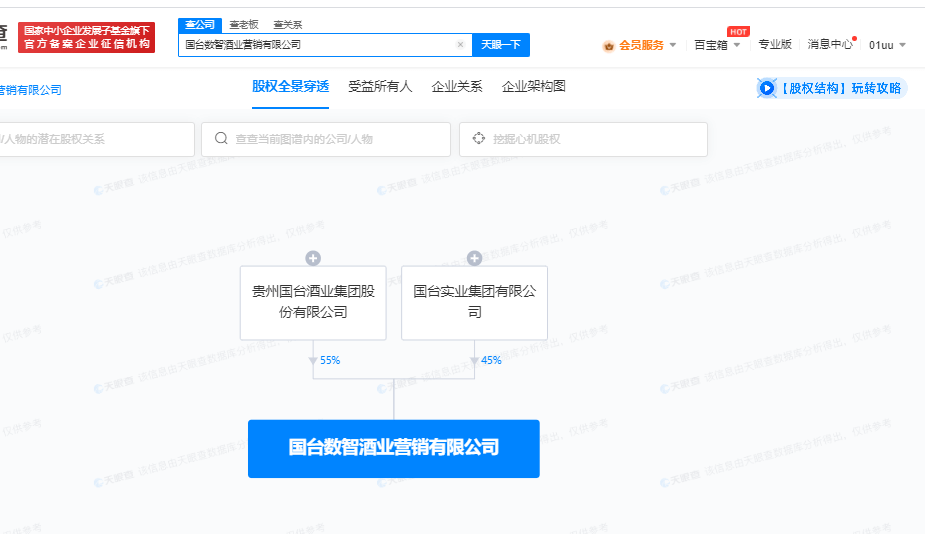Click the red HOT badge above 百宝箱
This screenshot has width=925, height=534.
coord(738,32)
